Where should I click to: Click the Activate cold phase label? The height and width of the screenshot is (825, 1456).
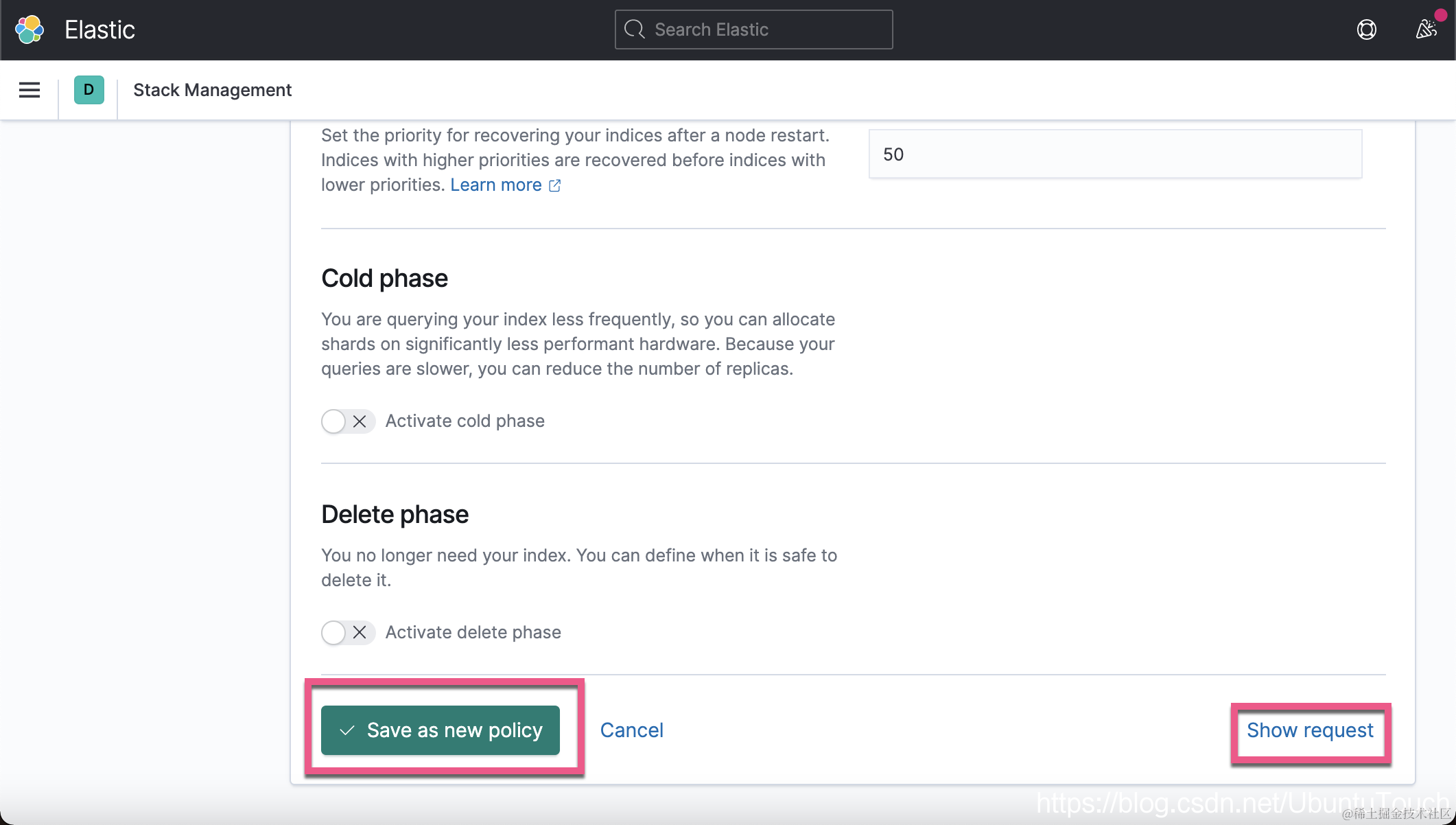point(465,421)
